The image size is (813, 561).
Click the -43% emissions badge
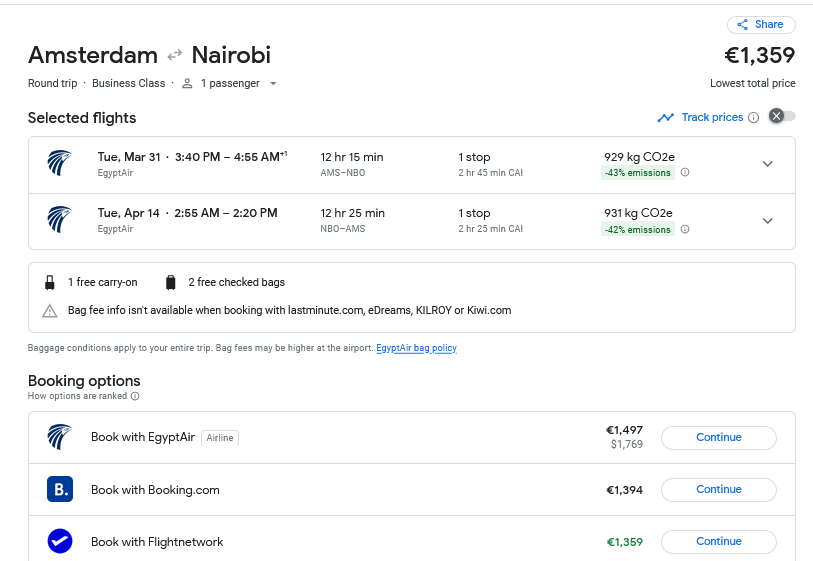637,173
